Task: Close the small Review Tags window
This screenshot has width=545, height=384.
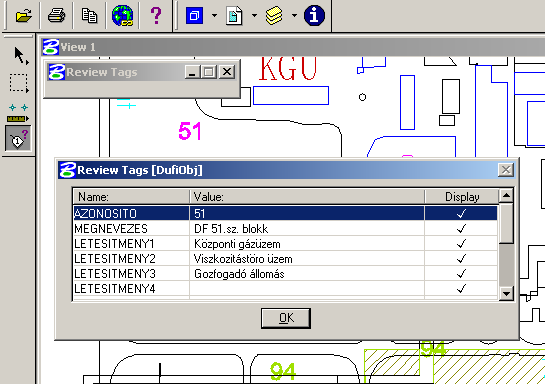Action: pos(227,72)
